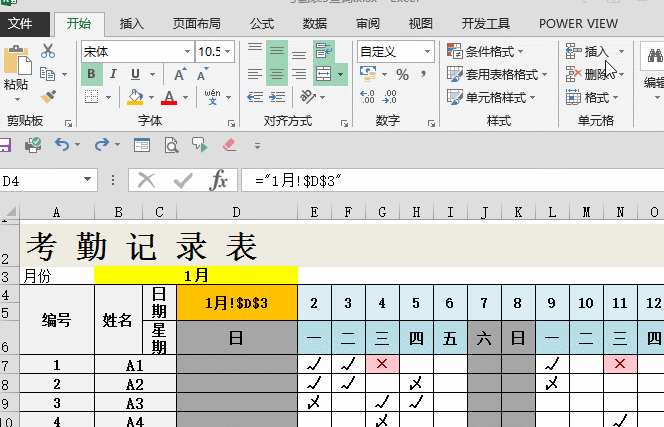Click the print preview magnifier icon
Image resolution: width=664 pixels, height=427 pixels.
coord(172,145)
